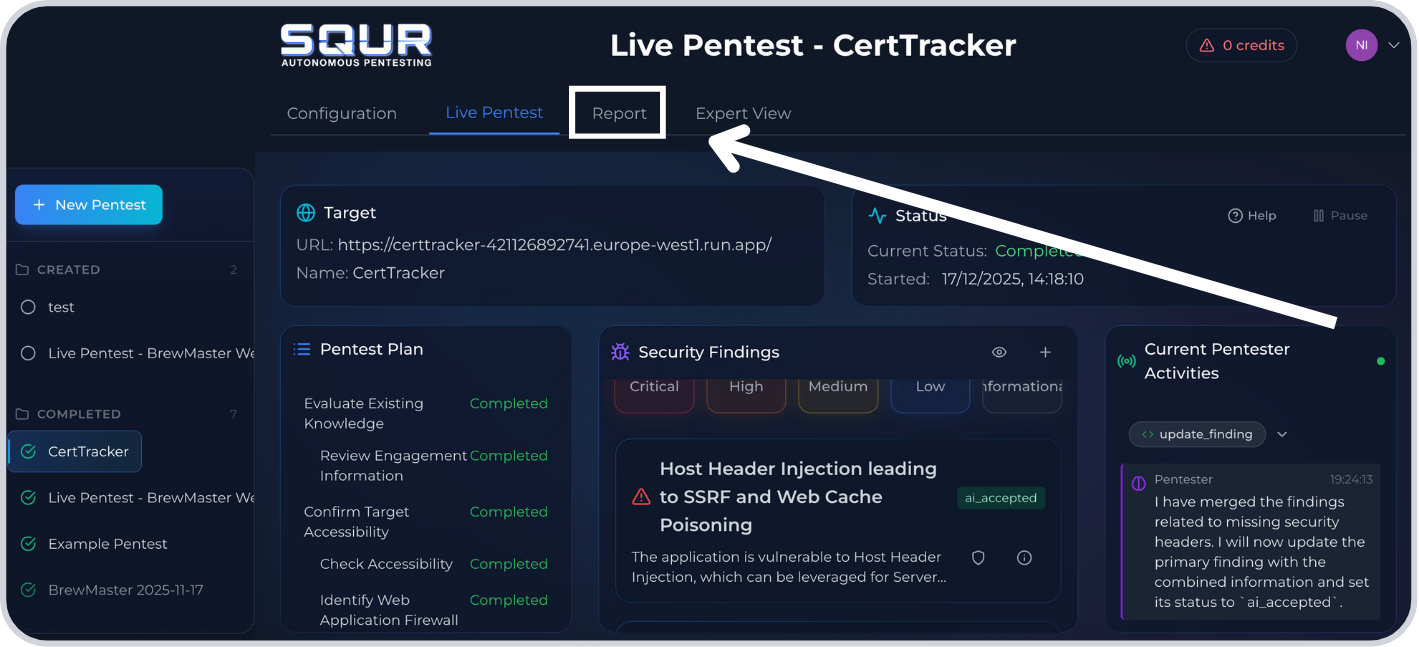Click the Pentest Plan list icon
Viewport: 1419px width, 647px height.
tap(300, 348)
